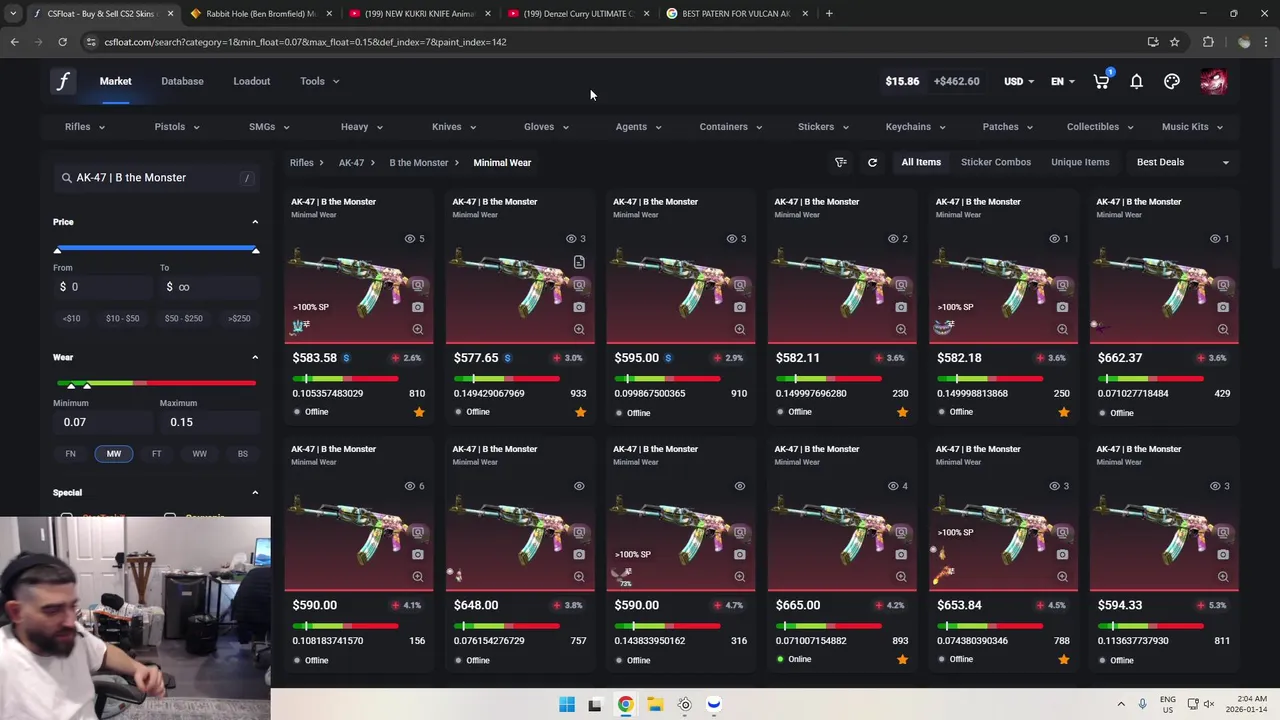Open the USD currency dropdown
This screenshot has width=1280, height=720.
point(1020,81)
